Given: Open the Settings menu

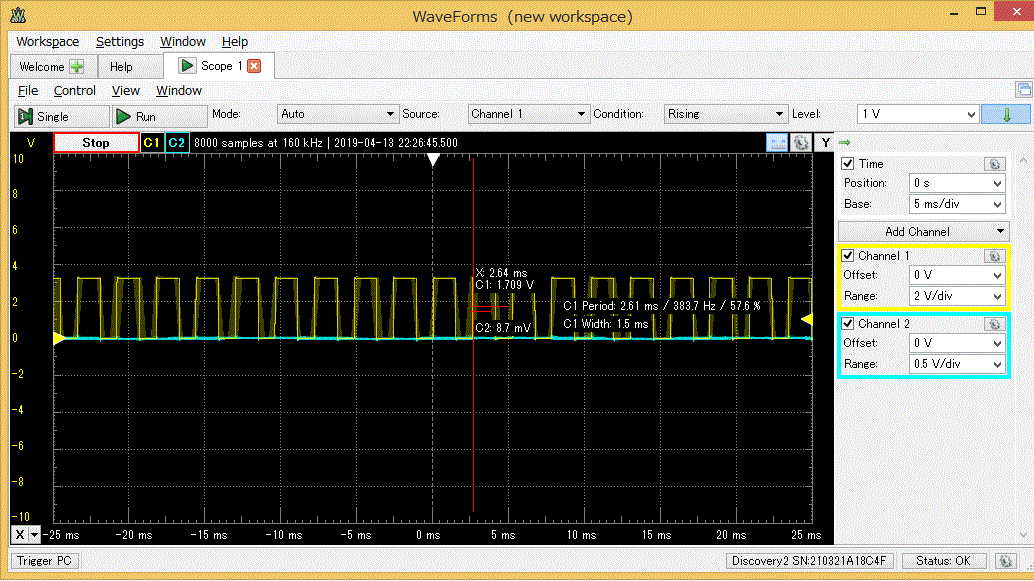Looking at the screenshot, I should (120, 42).
